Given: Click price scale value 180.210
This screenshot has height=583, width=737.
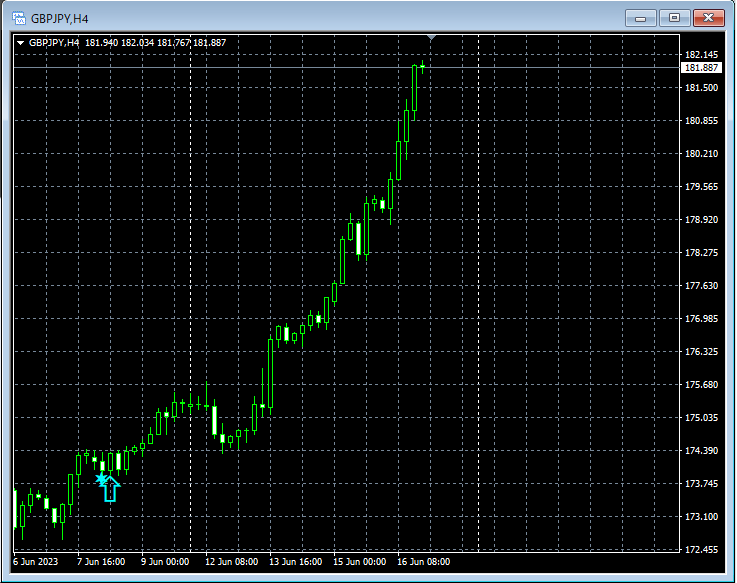Looking at the screenshot, I should click(701, 153).
